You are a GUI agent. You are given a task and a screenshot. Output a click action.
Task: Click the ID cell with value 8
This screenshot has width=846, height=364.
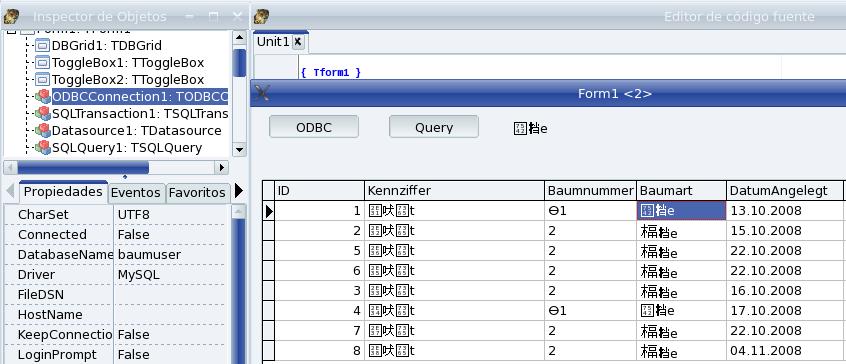(319, 351)
